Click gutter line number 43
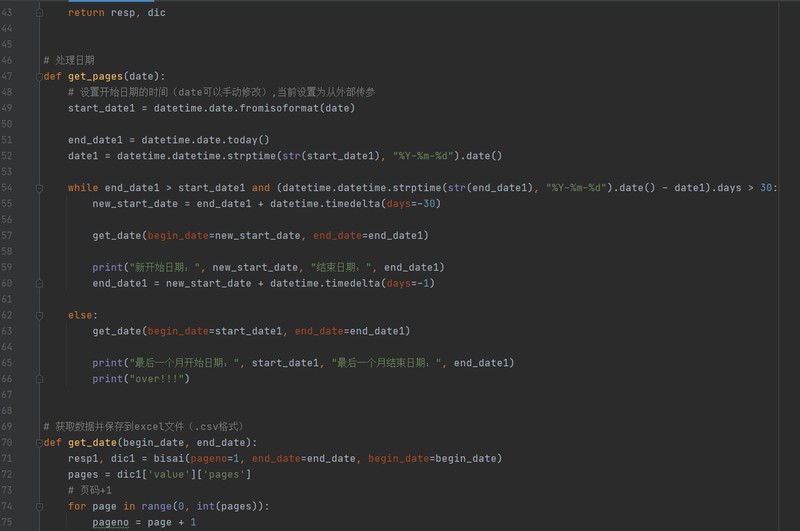This screenshot has height=531, width=800. 7,13
